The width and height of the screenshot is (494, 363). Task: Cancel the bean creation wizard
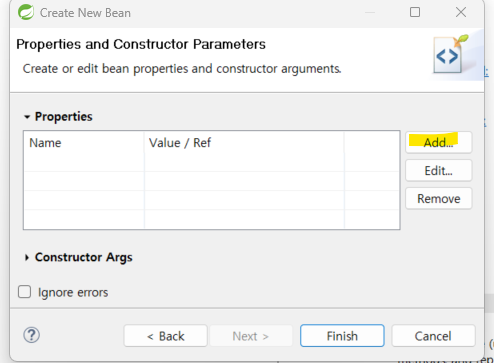pos(433,336)
